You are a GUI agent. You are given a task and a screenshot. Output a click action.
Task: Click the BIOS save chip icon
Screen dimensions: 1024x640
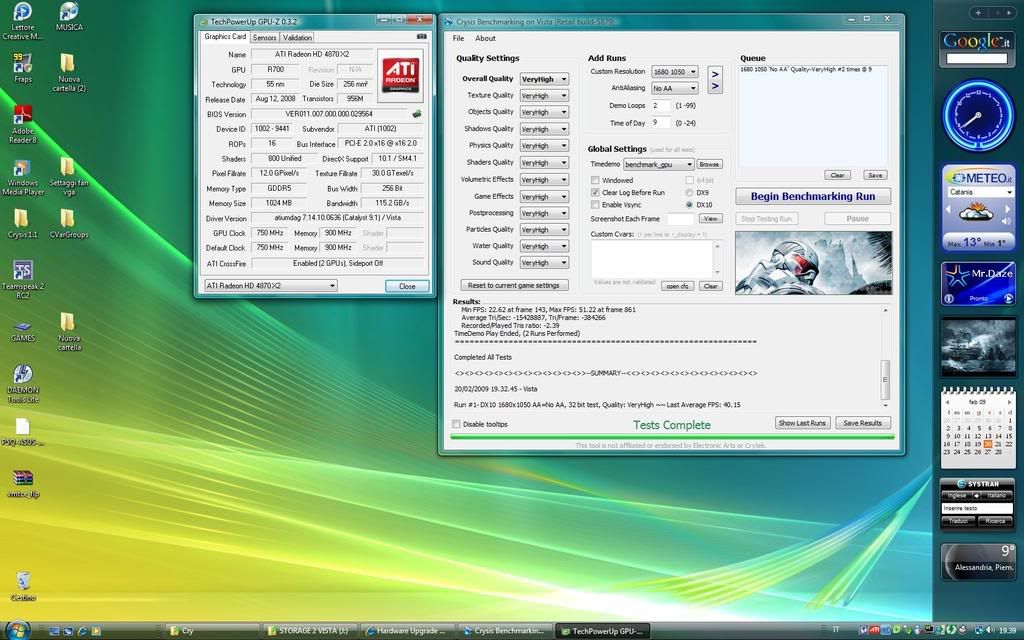coord(416,114)
